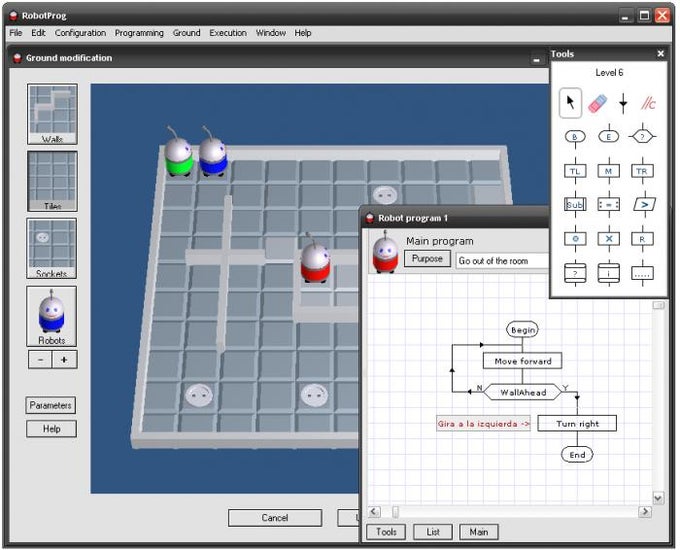Select the arrow pointer tool
Image resolution: width=680 pixels, height=550 pixels.
click(570, 103)
